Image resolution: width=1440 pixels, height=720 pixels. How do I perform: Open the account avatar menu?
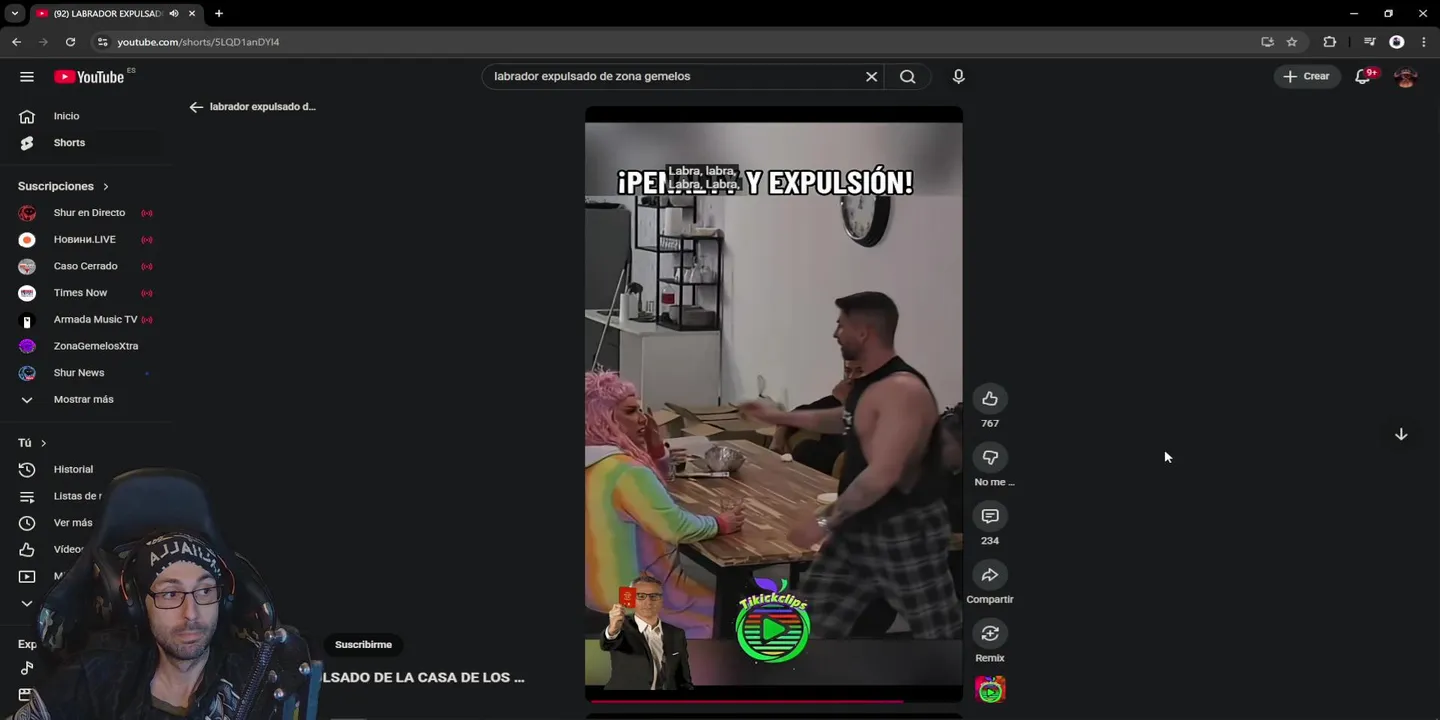pyautogui.click(x=1406, y=77)
